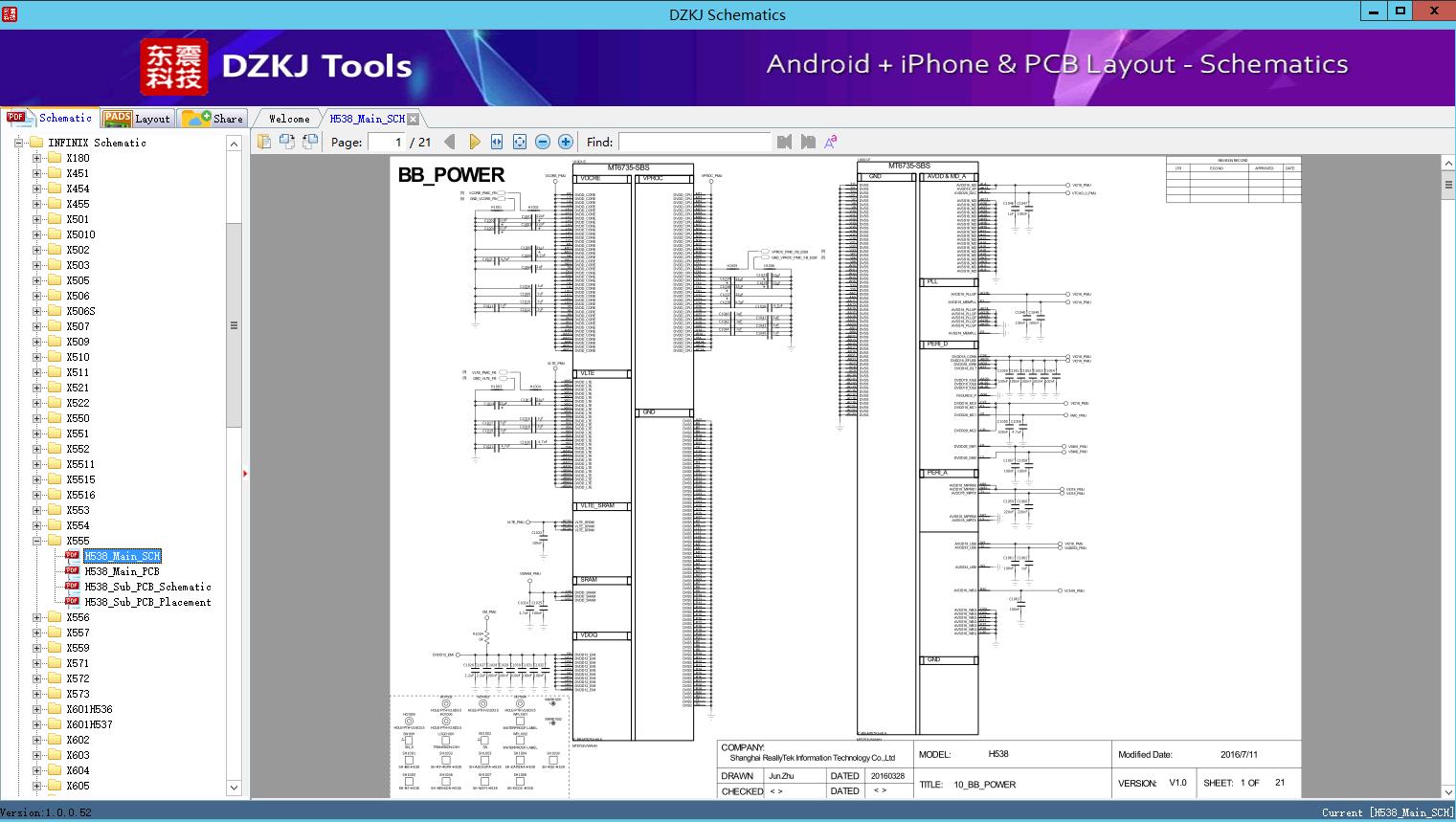
Task: Switch to the Schematic tab
Action: pyautogui.click(x=51, y=118)
